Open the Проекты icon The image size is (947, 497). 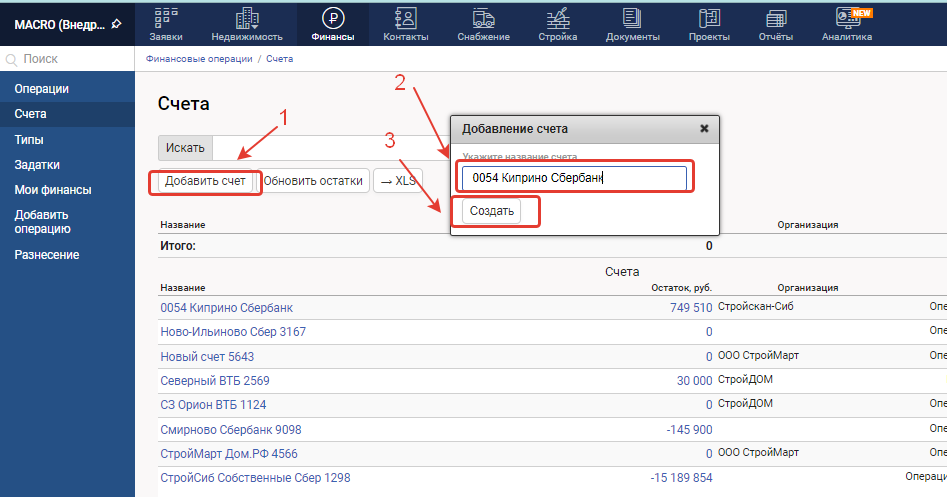[x=709, y=18]
